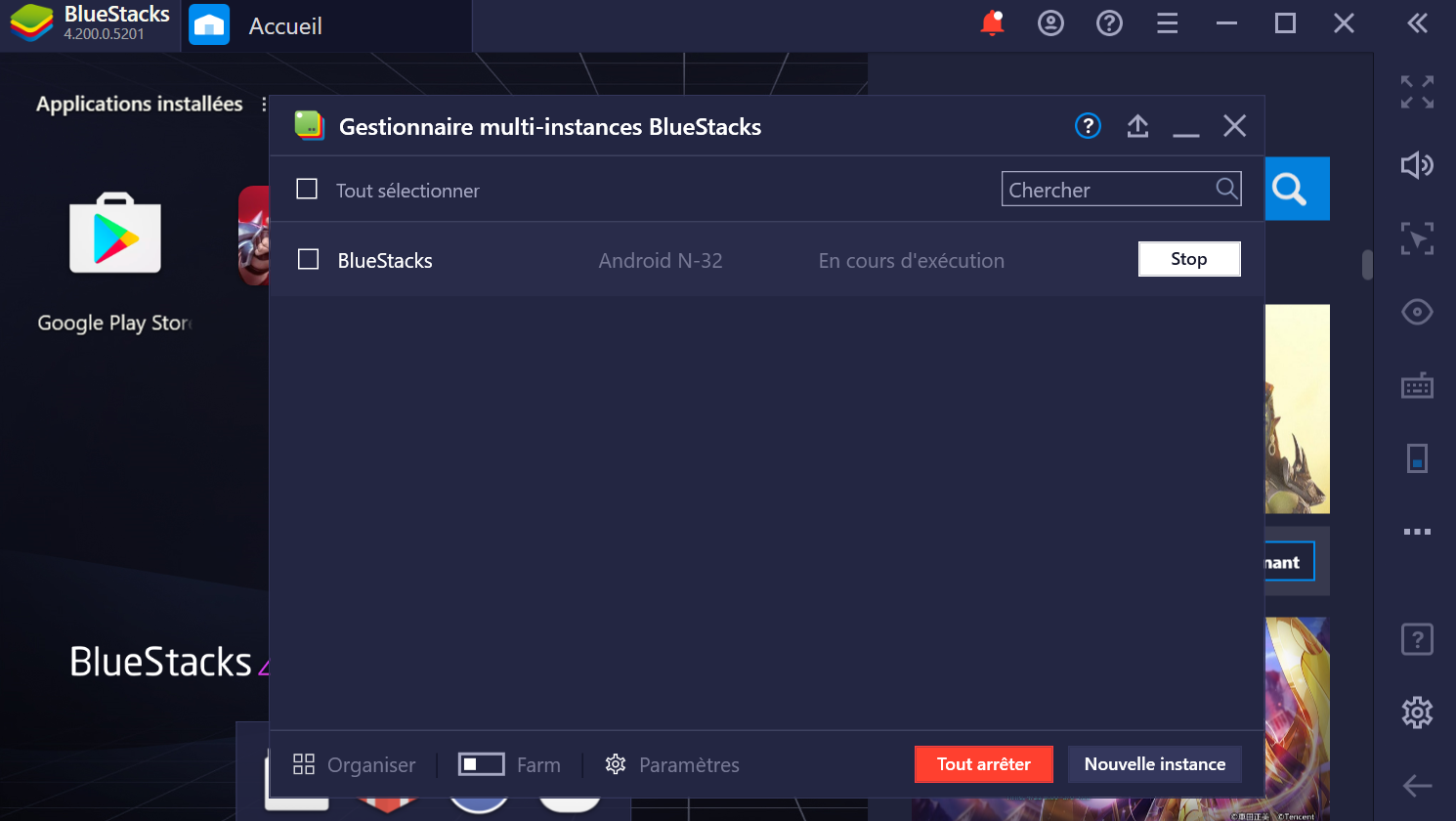Check the BlueStacks instance checkbox
This screenshot has height=821, width=1456.
[x=308, y=259]
